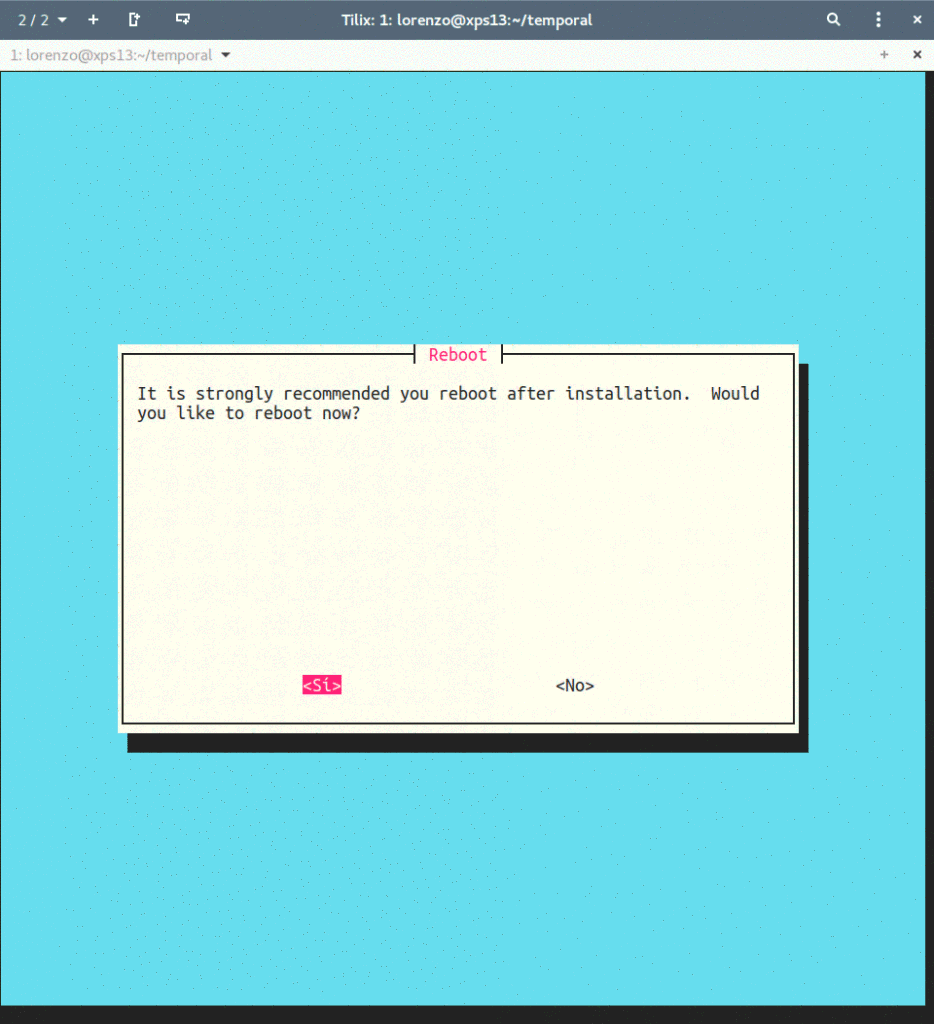Close the current terminal tab
934x1024 pixels.
tap(917, 55)
